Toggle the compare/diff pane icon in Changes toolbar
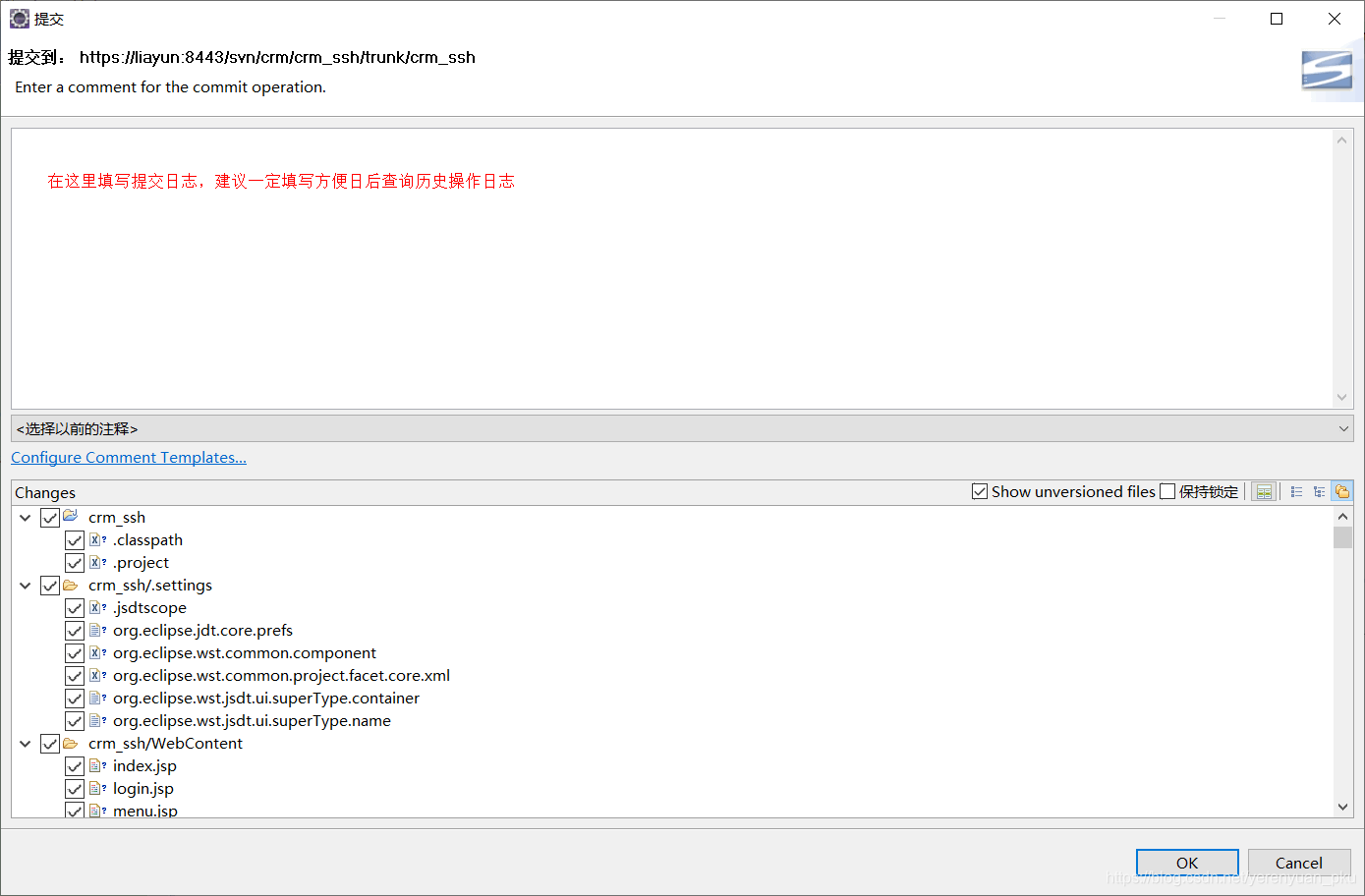This screenshot has width=1365, height=896. point(1264,492)
